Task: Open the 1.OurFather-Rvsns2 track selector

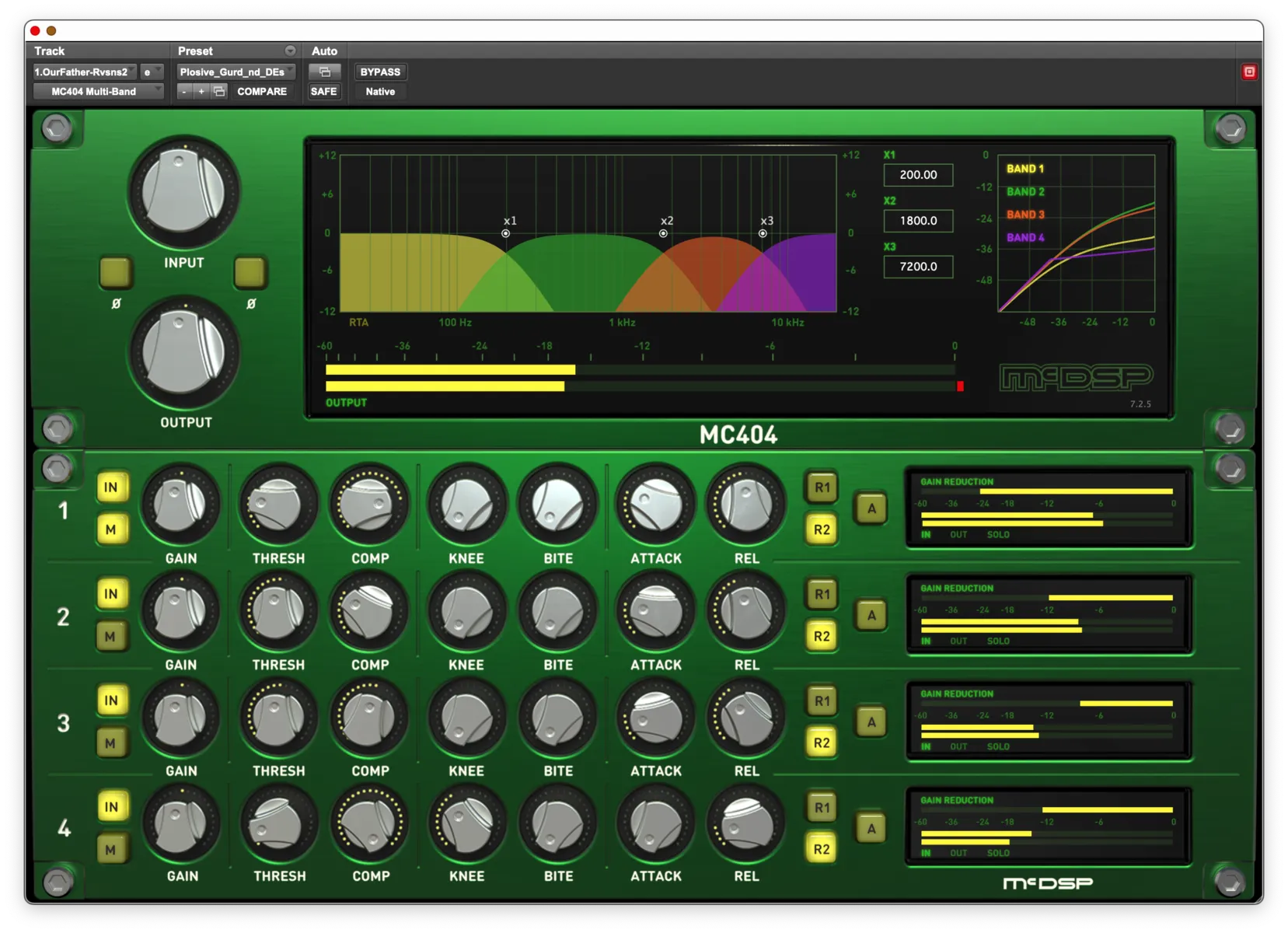Action: [x=83, y=71]
